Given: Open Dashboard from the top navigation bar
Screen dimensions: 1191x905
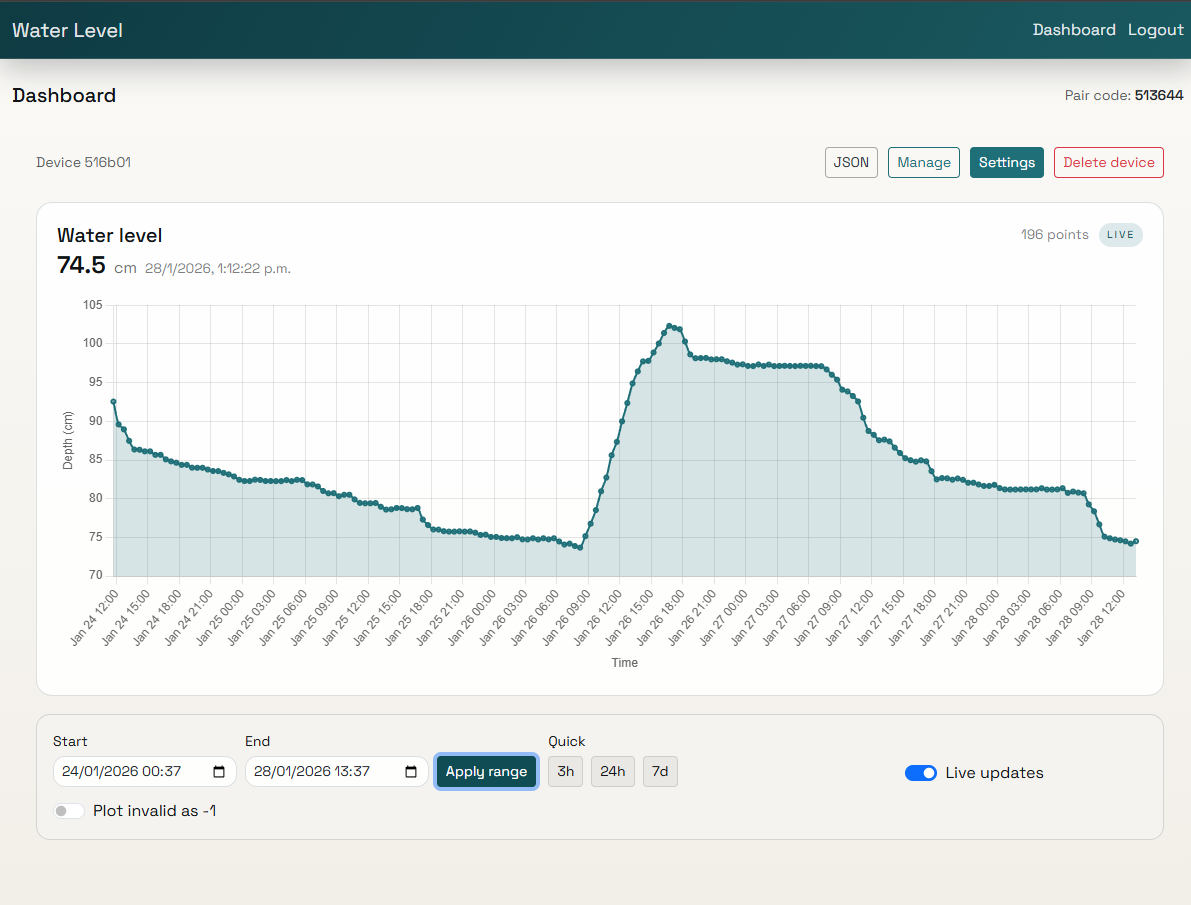Looking at the screenshot, I should [1074, 29].
